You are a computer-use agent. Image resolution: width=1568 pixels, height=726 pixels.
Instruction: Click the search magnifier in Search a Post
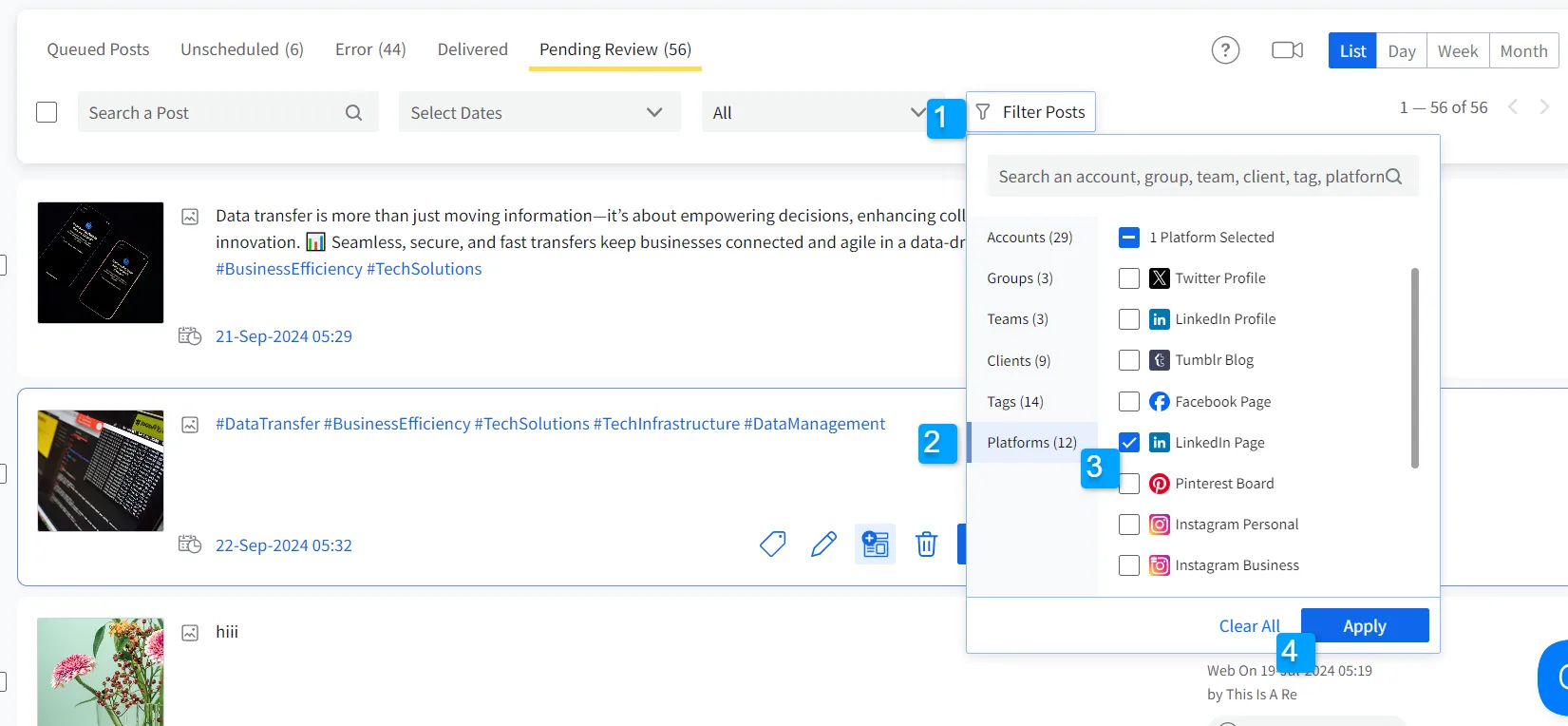pos(353,113)
